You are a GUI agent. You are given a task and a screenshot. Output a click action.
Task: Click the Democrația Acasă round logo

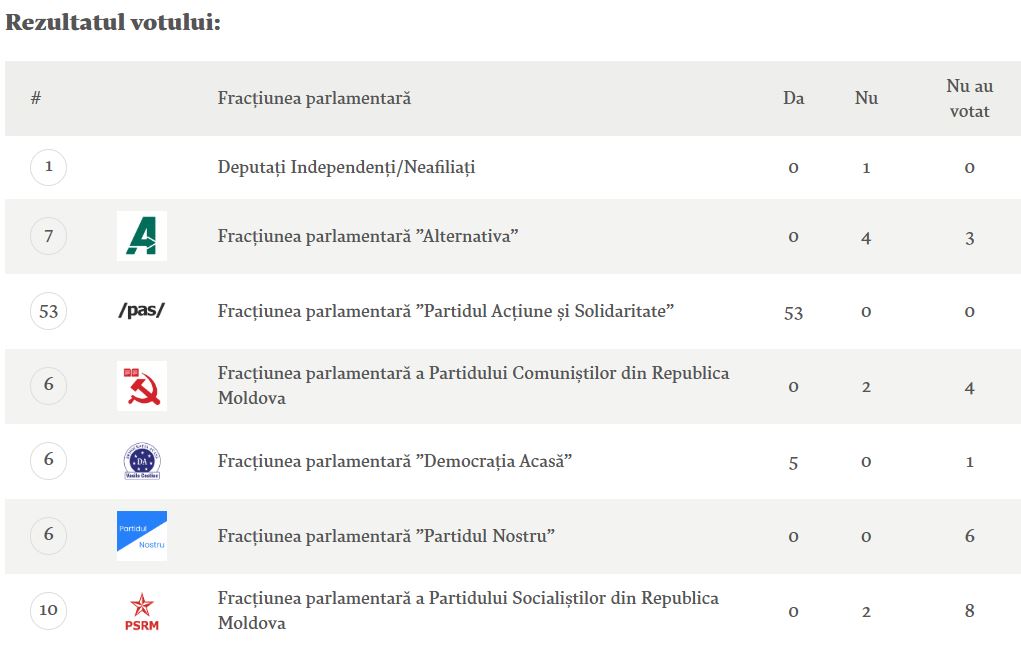141,461
